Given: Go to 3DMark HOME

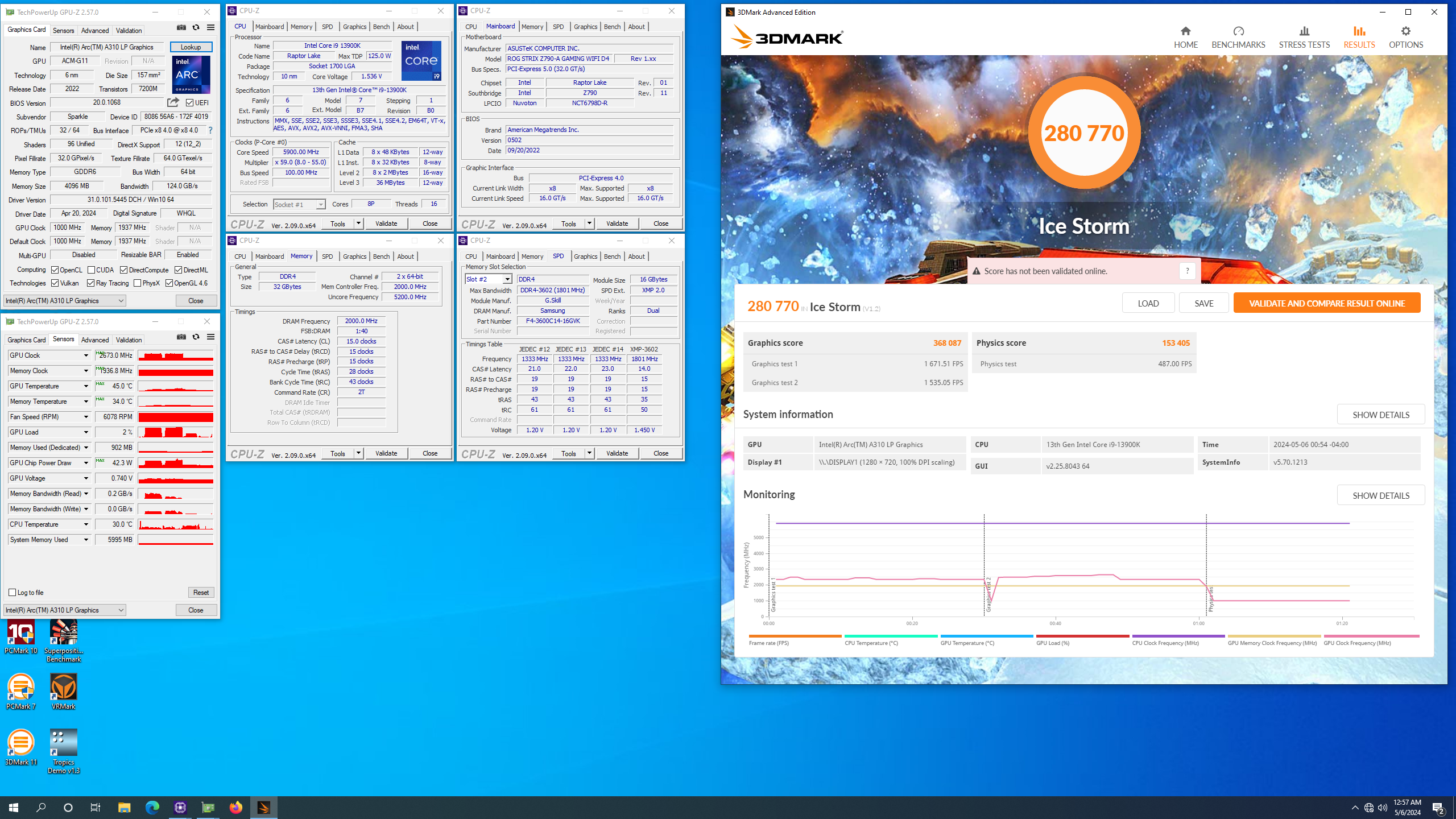Looking at the screenshot, I should point(1186,38).
